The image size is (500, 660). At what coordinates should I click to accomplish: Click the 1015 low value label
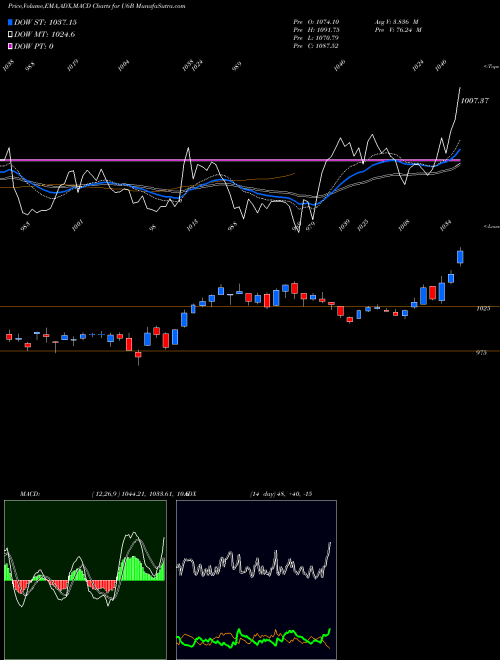(x=192, y=225)
